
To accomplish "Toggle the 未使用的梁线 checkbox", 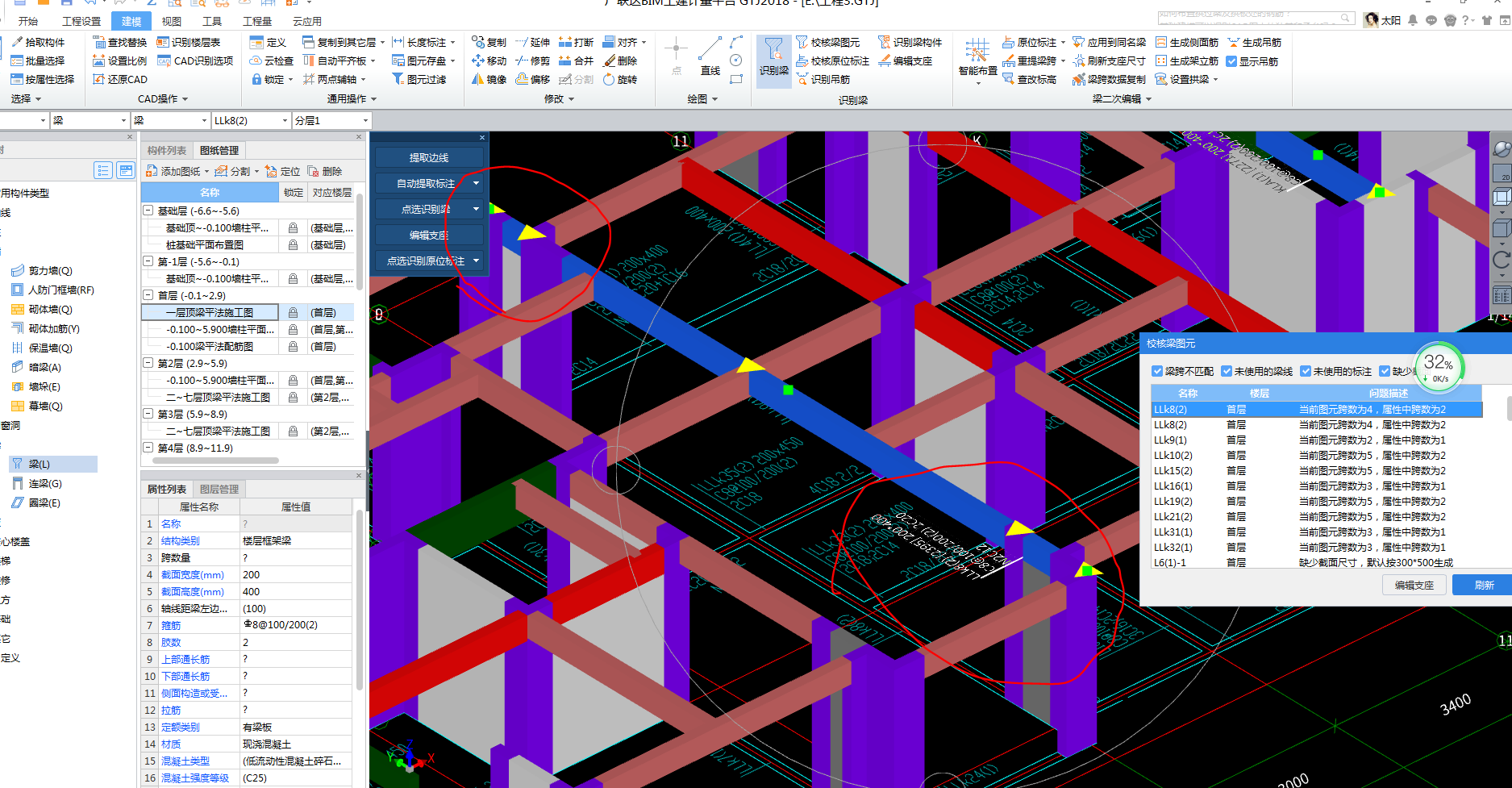I will click(x=1227, y=371).
